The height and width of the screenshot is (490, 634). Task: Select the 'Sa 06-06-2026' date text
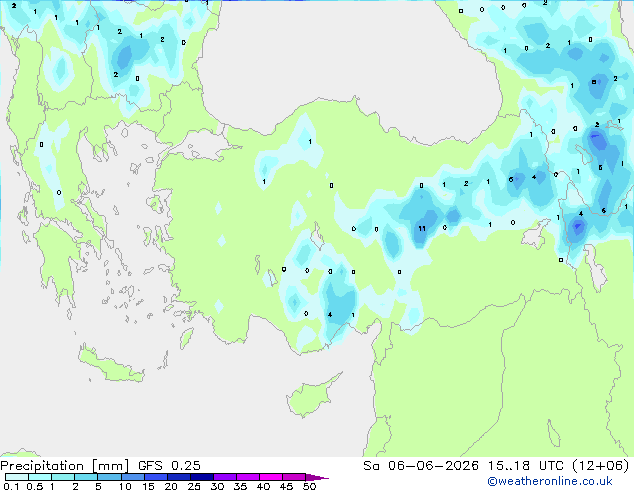point(421,466)
